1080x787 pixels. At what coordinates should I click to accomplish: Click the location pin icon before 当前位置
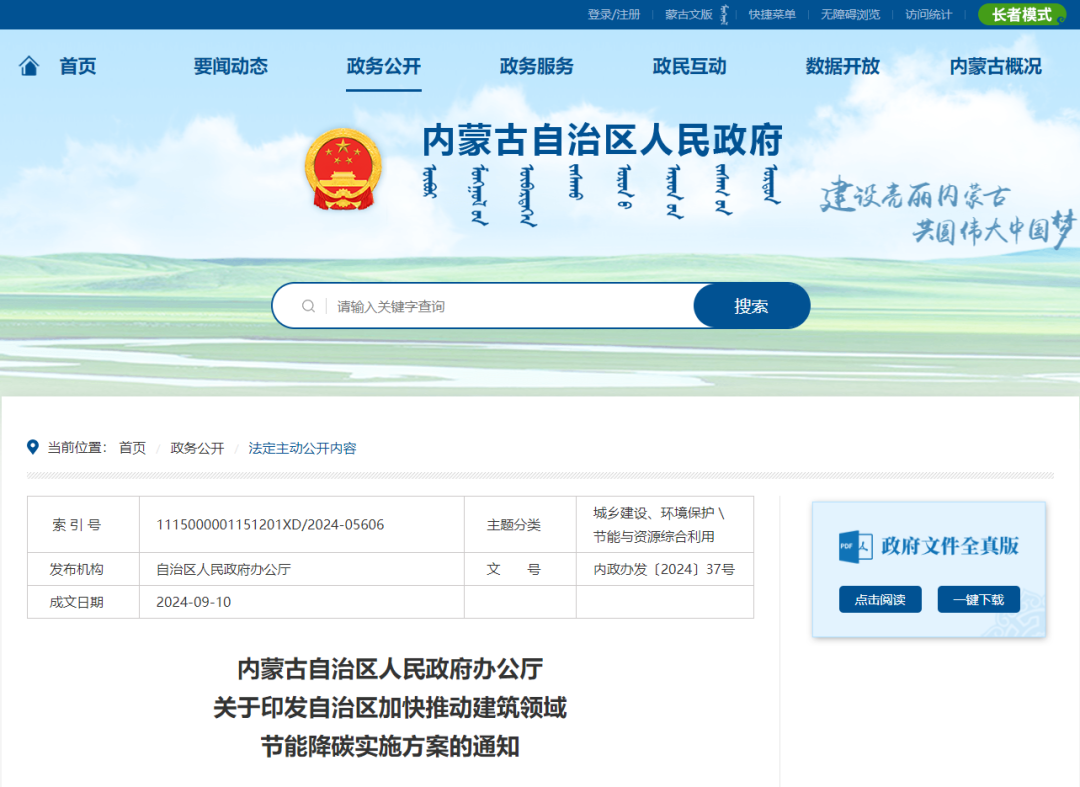pyautogui.click(x=32, y=447)
